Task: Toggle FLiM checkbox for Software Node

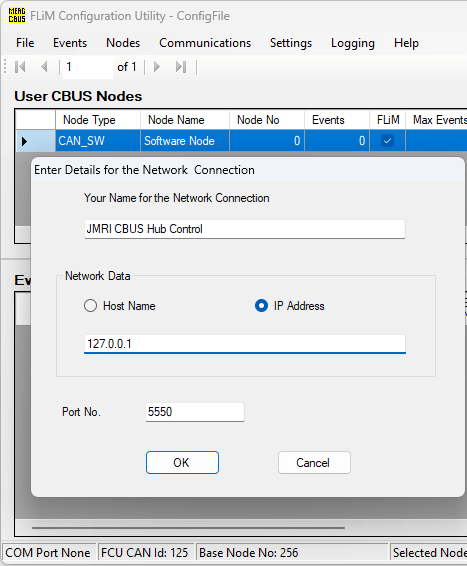Action: coord(387,141)
